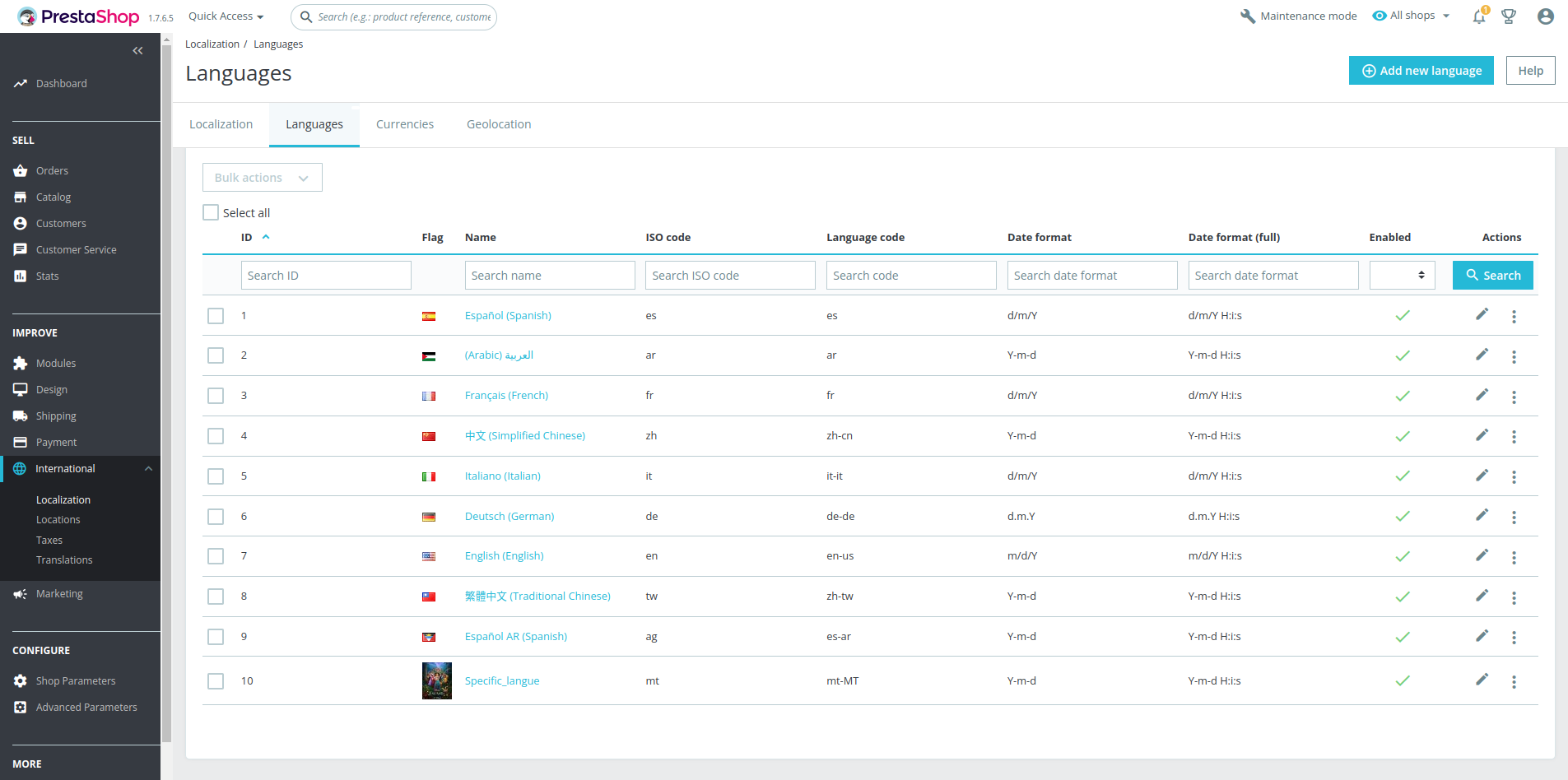Switch to the Currencies tab
Image resolution: width=1568 pixels, height=780 pixels.
pyautogui.click(x=404, y=123)
